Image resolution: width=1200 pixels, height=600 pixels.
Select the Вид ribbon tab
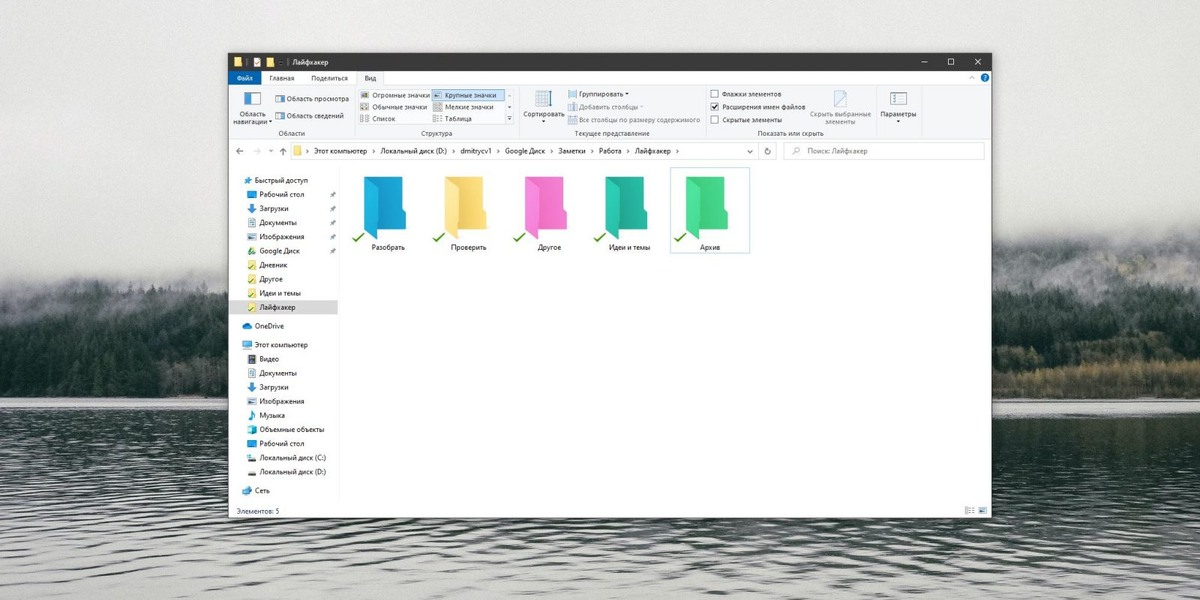[370, 77]
